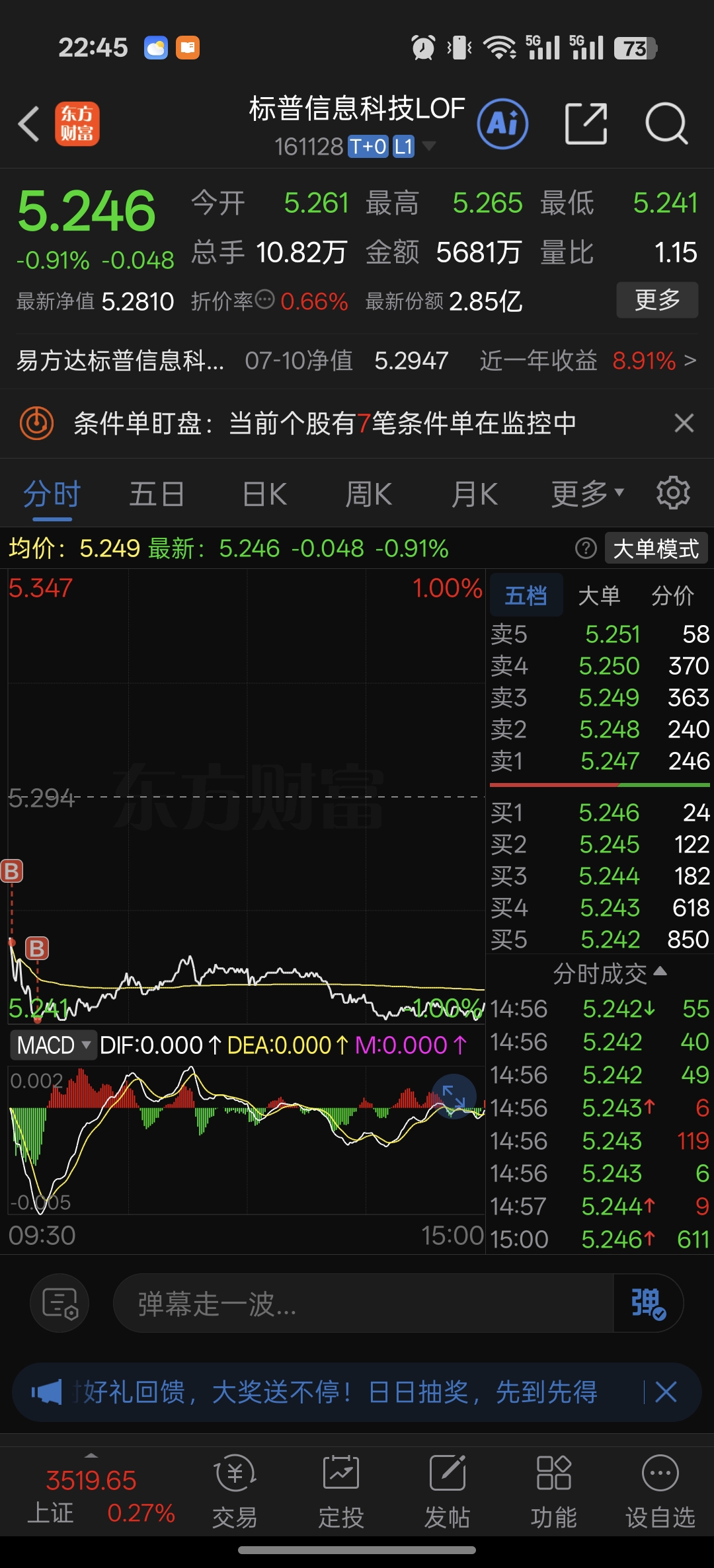Switch to the 日K chart tab
Image resolution: width=714 pixels, height=1568 pixels.
coord(264,494)
